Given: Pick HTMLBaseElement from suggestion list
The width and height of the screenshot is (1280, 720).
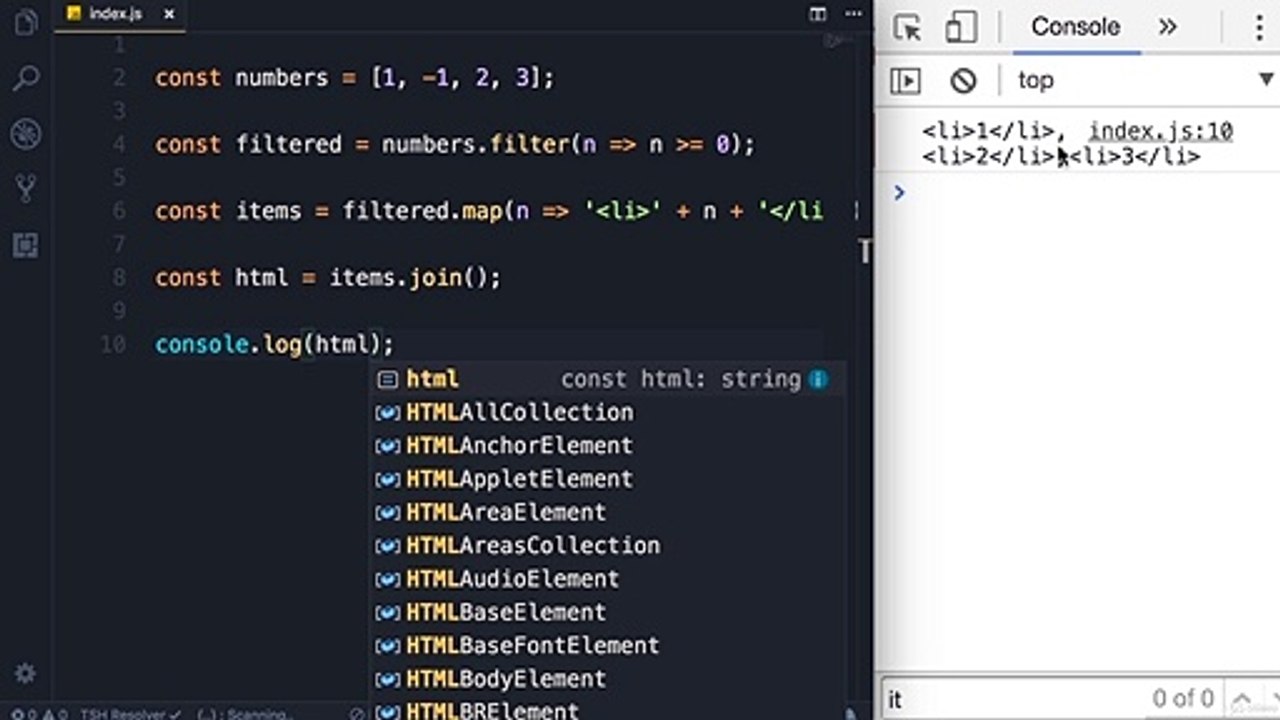Looking at the screenshot, I should point(608,612).
